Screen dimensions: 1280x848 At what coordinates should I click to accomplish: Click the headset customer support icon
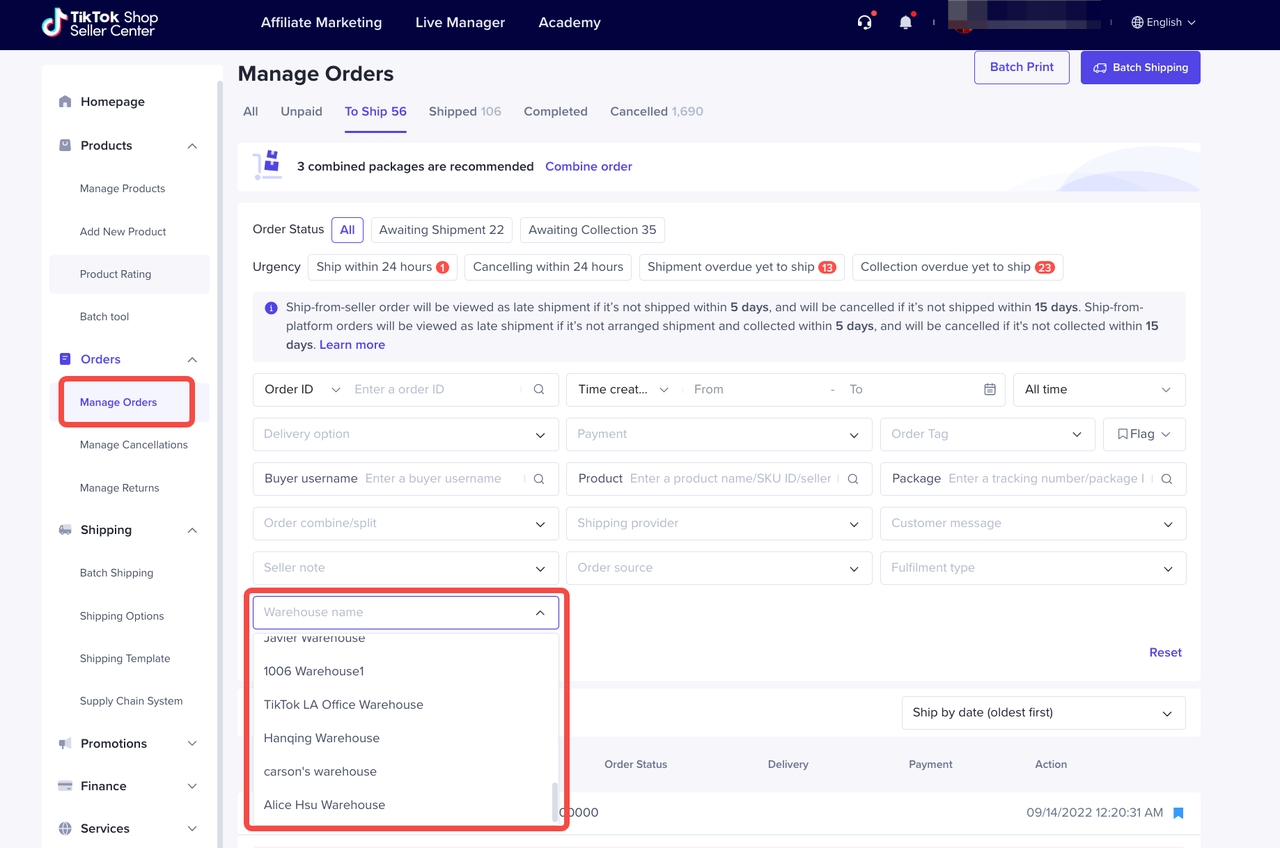pos(864,22)
